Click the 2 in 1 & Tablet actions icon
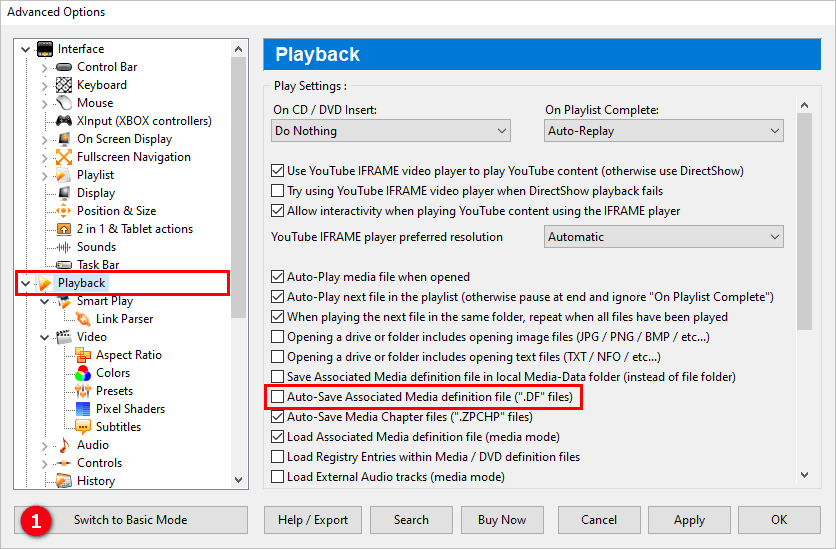 click(x=64, y=229)
